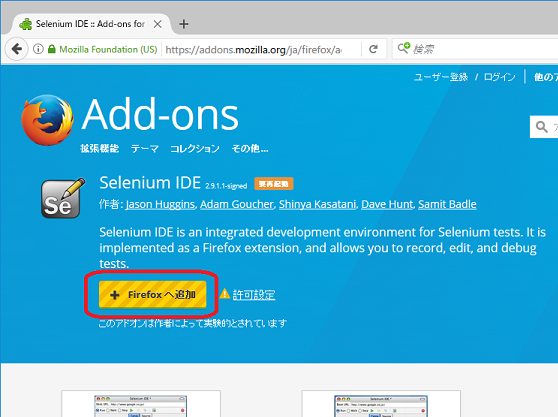Open the right Selenium IDE screenshot thumbnail
Screen dimensions: 558x417
tap(381, 404)
